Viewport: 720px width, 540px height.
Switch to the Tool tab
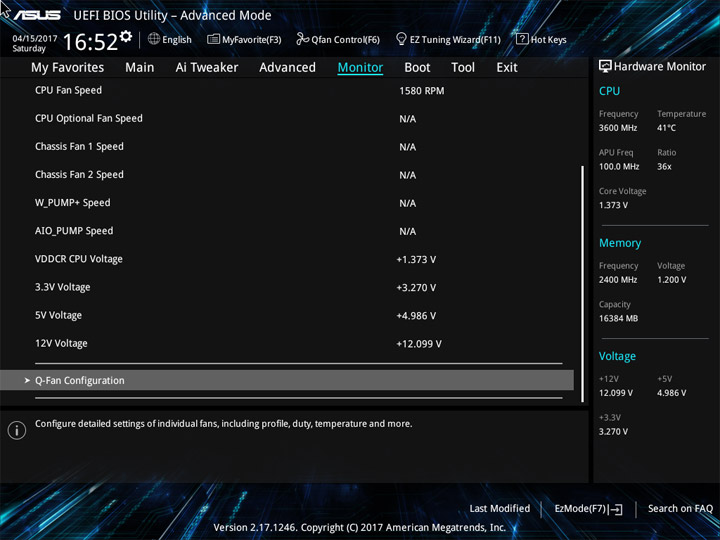coord(463,68)
